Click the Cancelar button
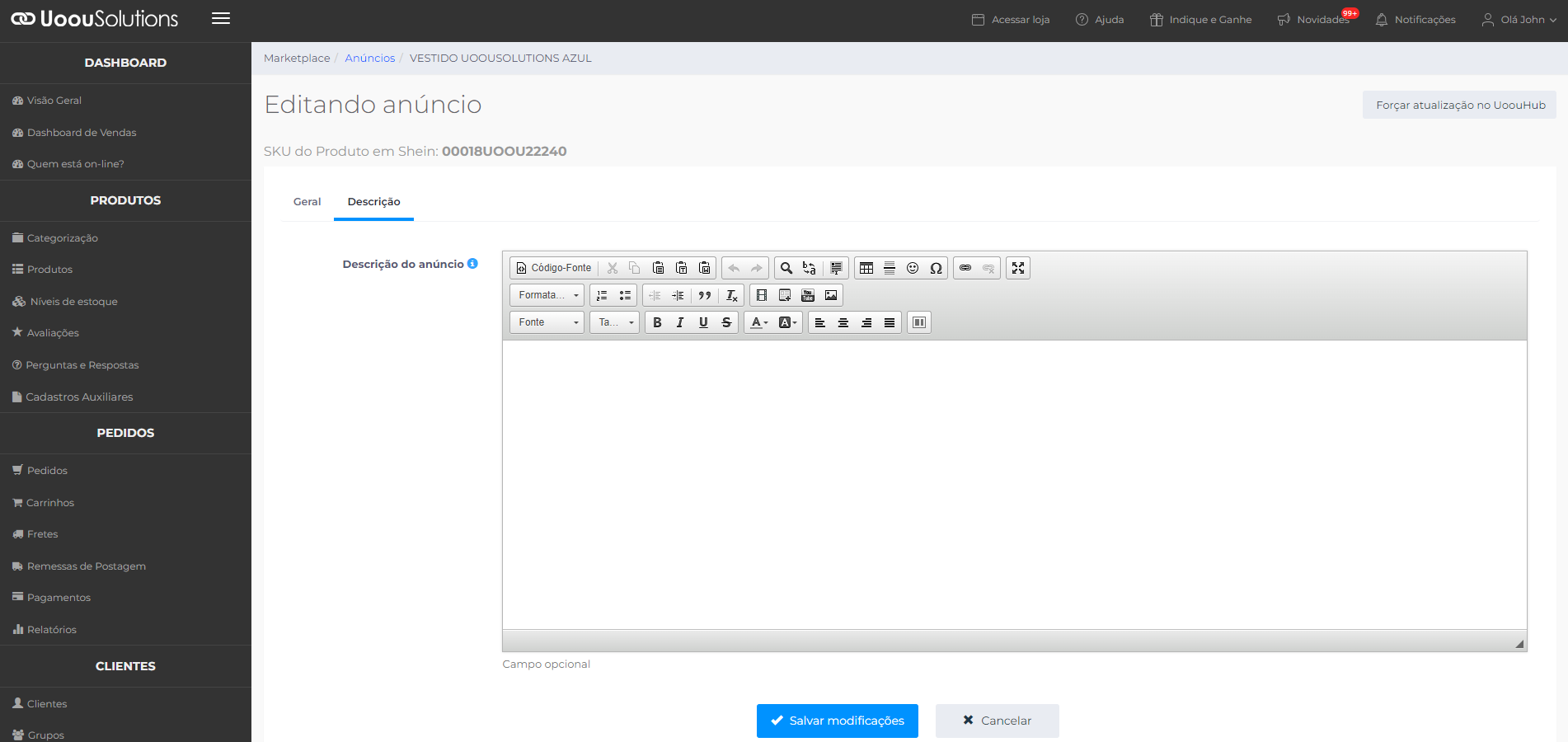 [x=997, y=721]
